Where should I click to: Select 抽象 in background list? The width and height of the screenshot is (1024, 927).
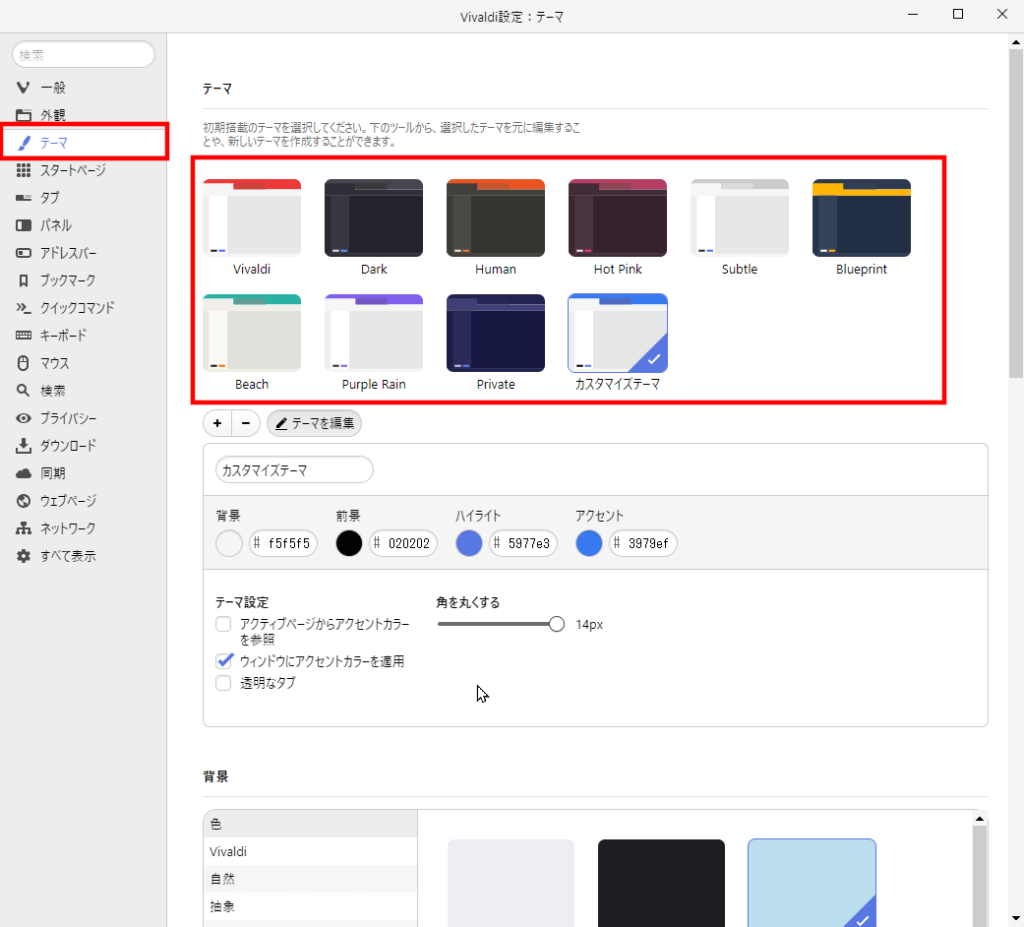coord(310,907)
